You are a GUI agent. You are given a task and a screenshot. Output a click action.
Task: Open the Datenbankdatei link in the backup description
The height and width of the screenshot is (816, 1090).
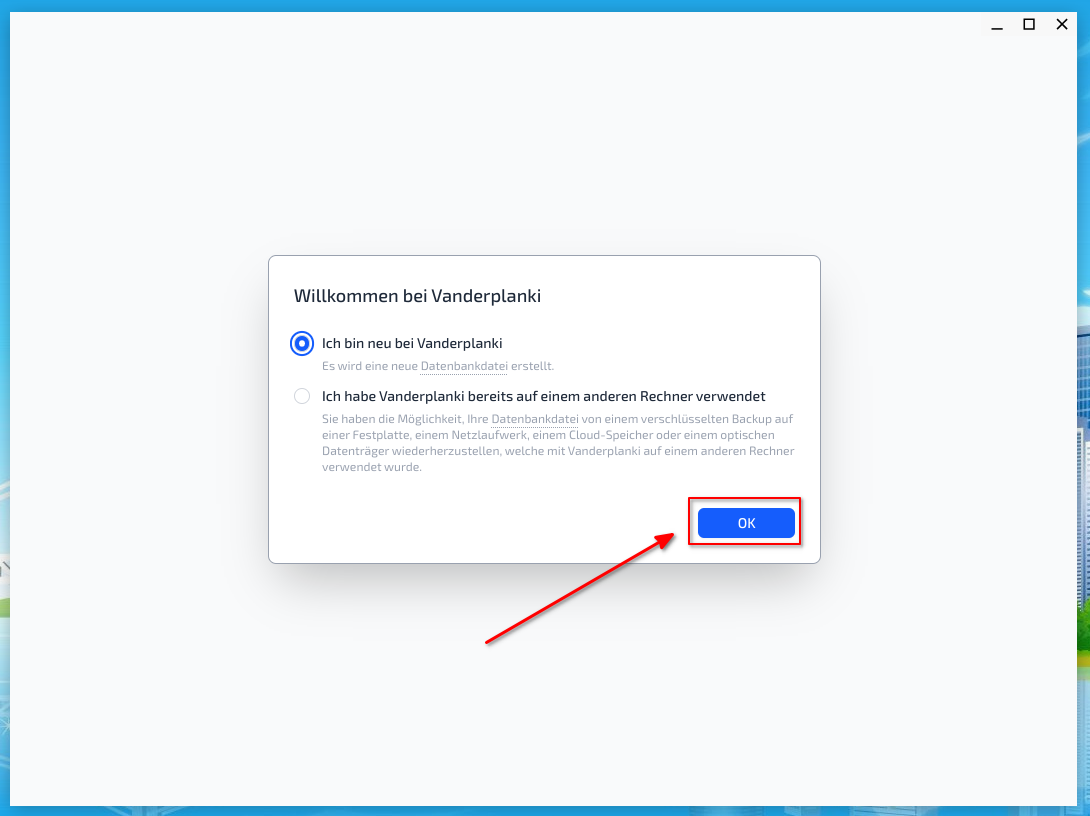[535, 418]
